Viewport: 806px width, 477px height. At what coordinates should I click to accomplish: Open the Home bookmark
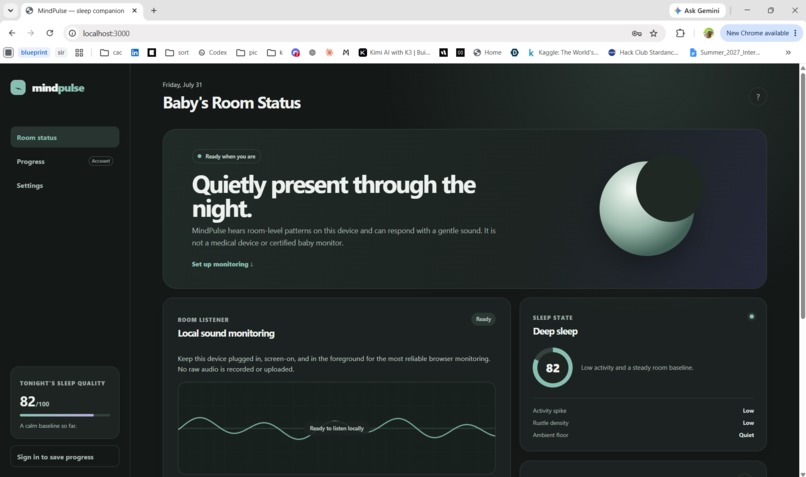click(x=487, y=52)
